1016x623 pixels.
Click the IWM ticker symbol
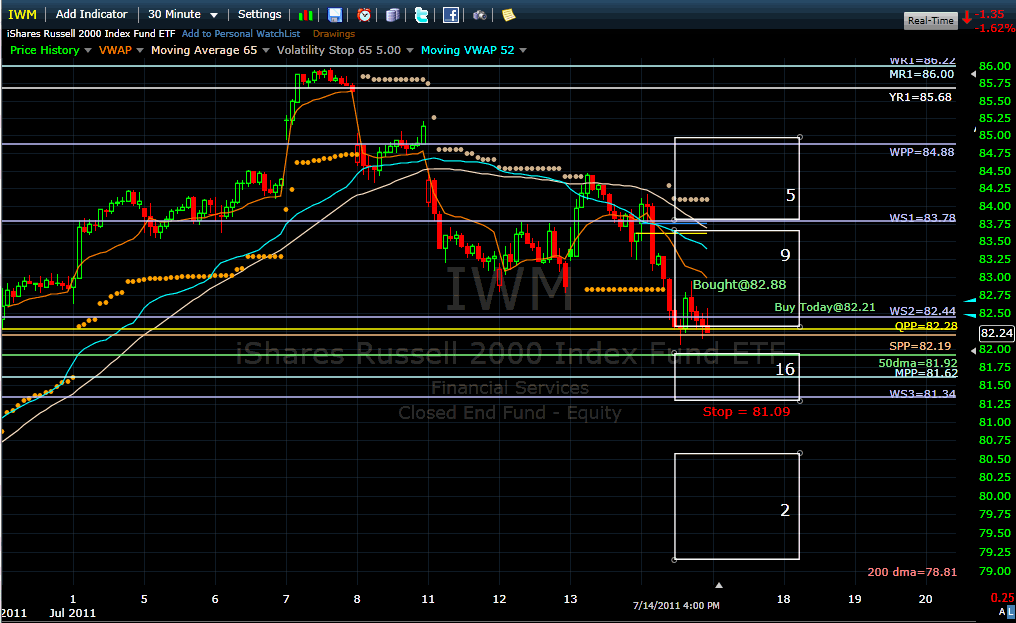point(22,14)
